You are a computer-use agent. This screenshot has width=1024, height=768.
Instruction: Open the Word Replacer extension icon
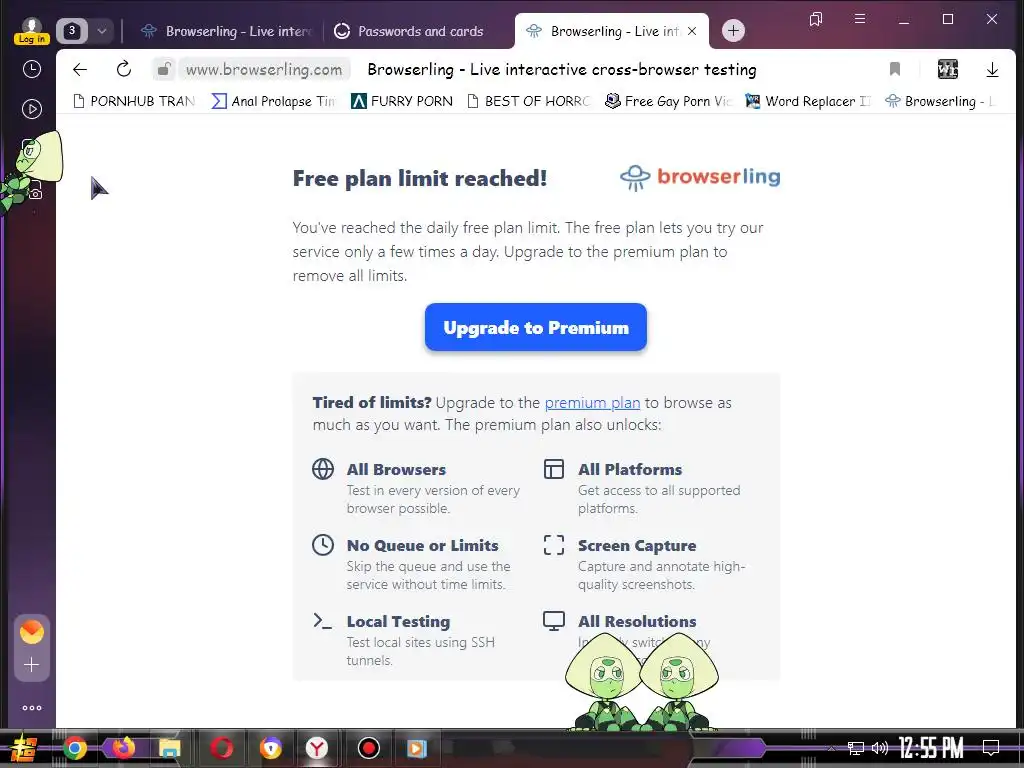click(x=948, y=69)
